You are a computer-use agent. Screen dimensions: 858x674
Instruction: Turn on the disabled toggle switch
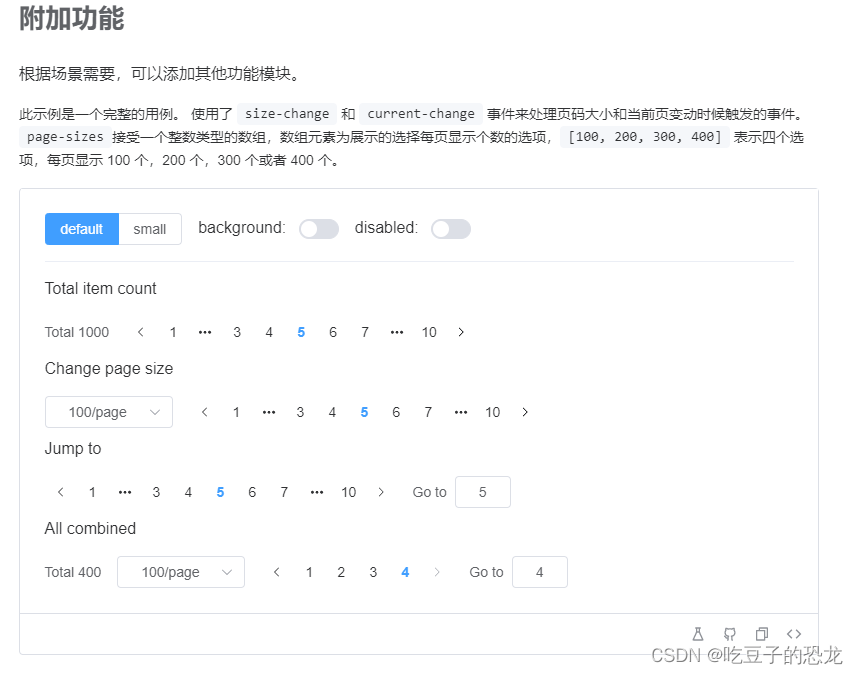451,228
